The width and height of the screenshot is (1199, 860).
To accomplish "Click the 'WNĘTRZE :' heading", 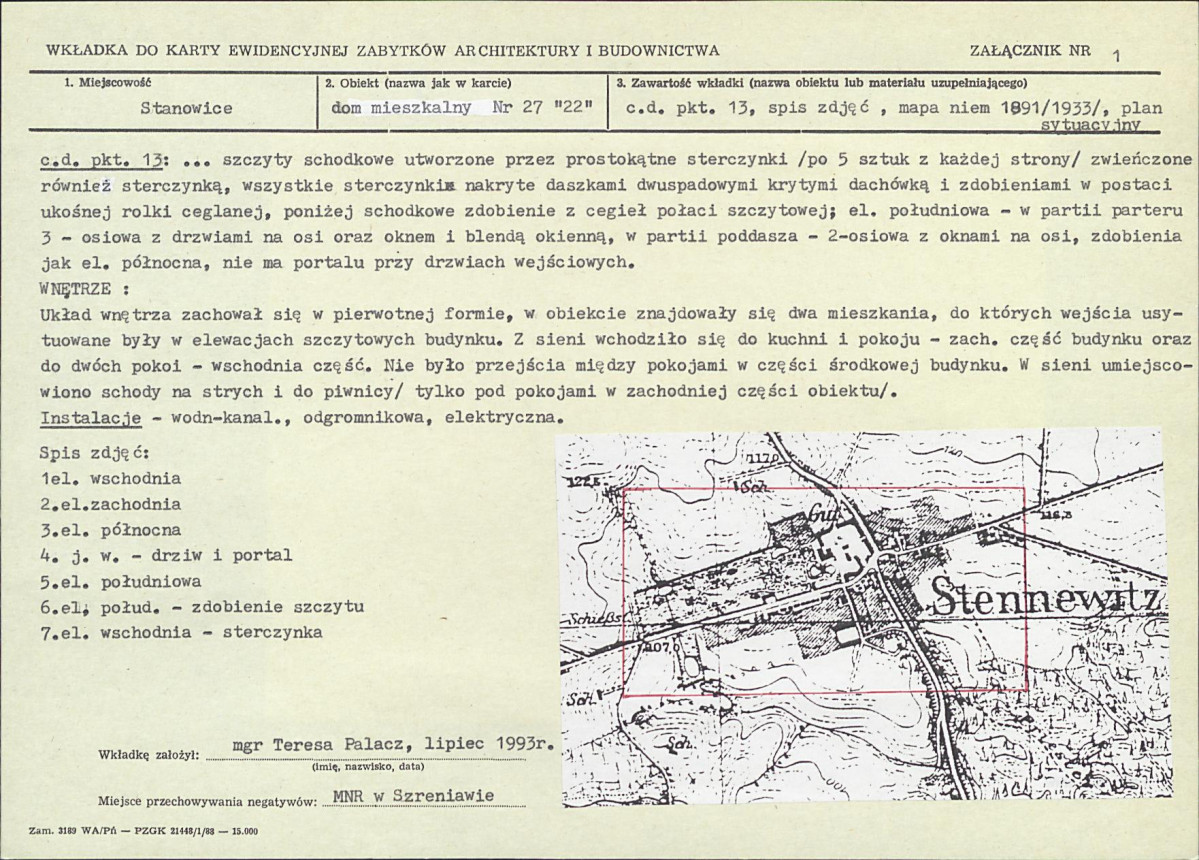I will 84,289.
